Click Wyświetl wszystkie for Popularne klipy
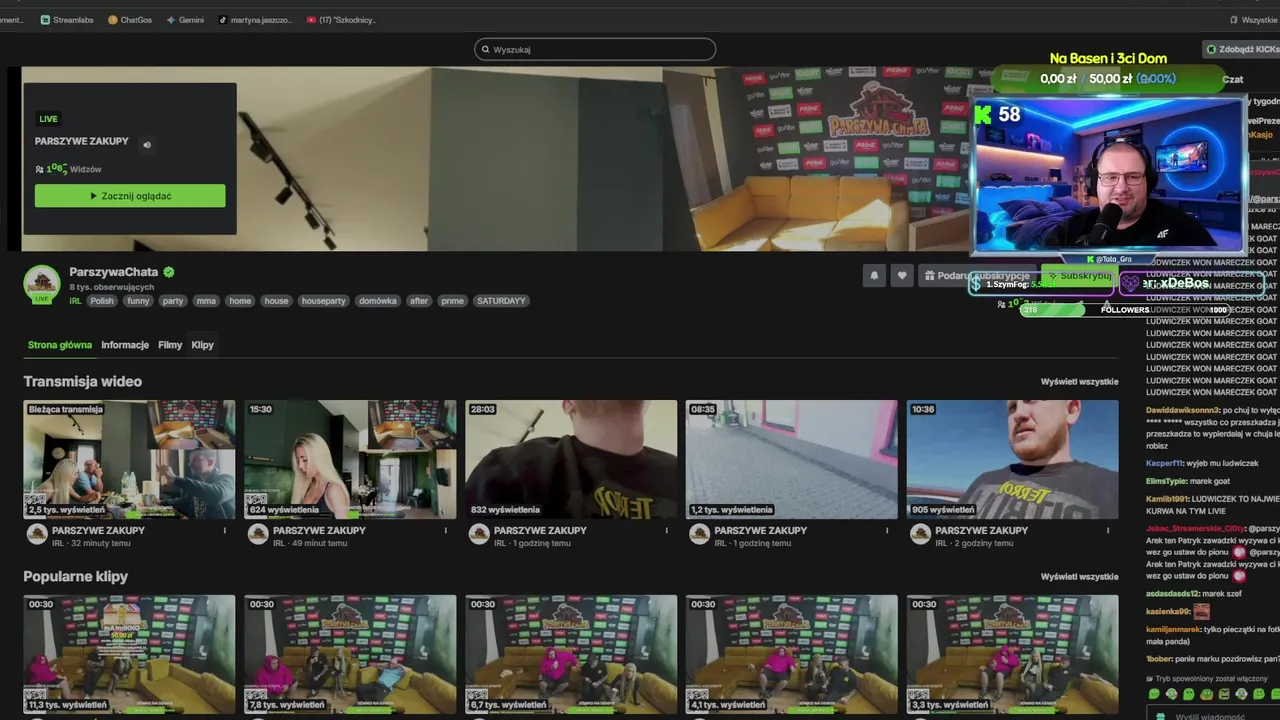The height and width of the screenshot is (720, 1280). coord(1079,577)
